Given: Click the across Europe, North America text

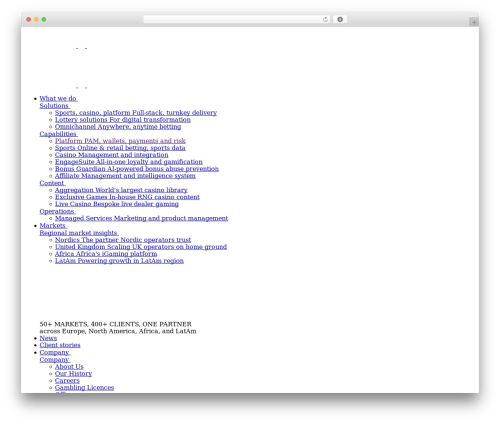Looking at the screenshot, I should tap(118, 331).
